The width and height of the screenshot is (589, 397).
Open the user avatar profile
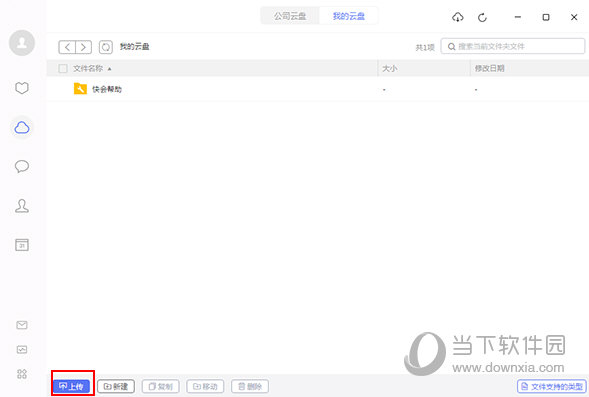pyautogui.click(x=22, y=43)
